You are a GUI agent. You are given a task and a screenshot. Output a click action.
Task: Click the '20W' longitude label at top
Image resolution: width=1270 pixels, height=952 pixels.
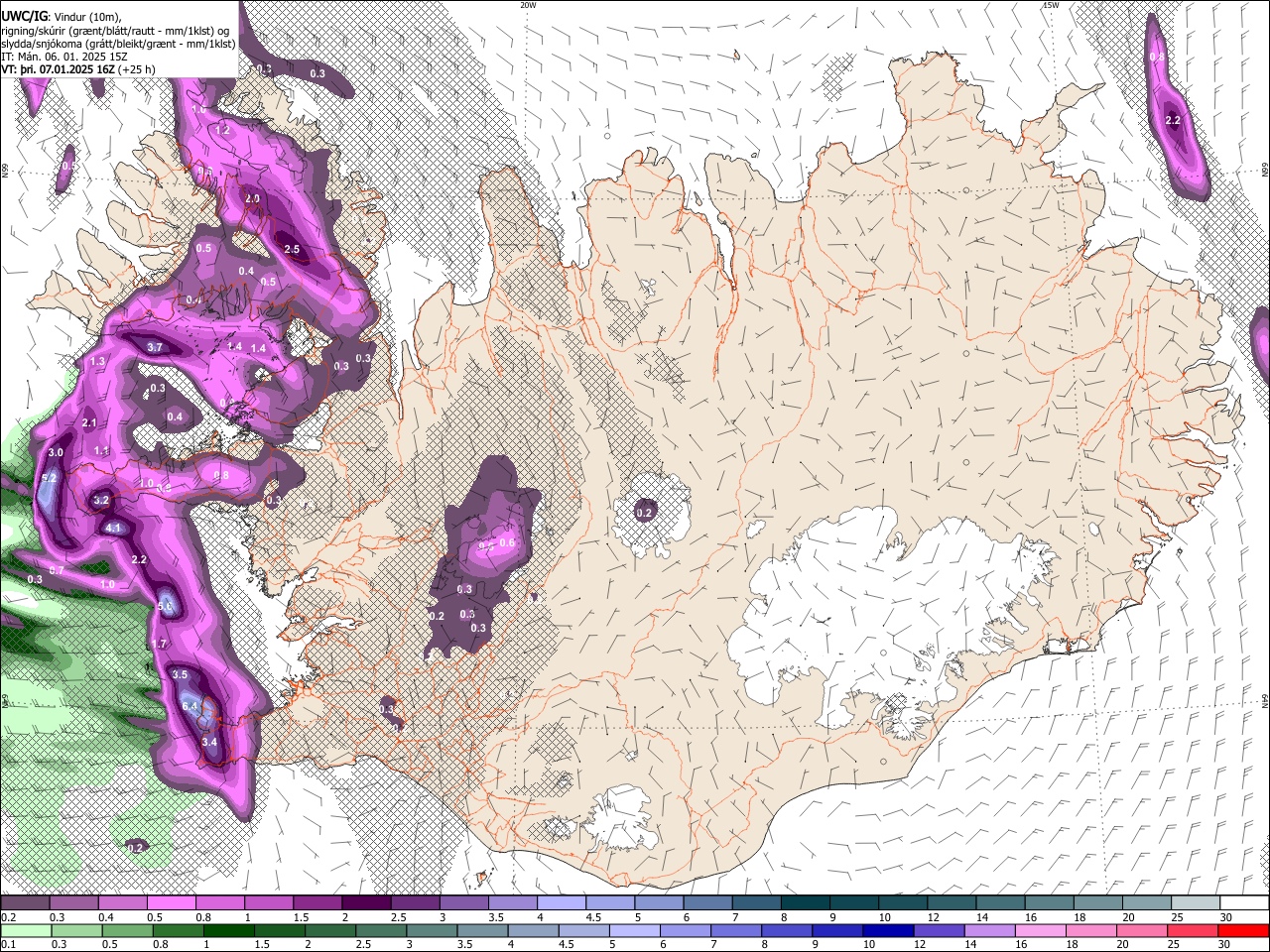click(x=528, y=5)
